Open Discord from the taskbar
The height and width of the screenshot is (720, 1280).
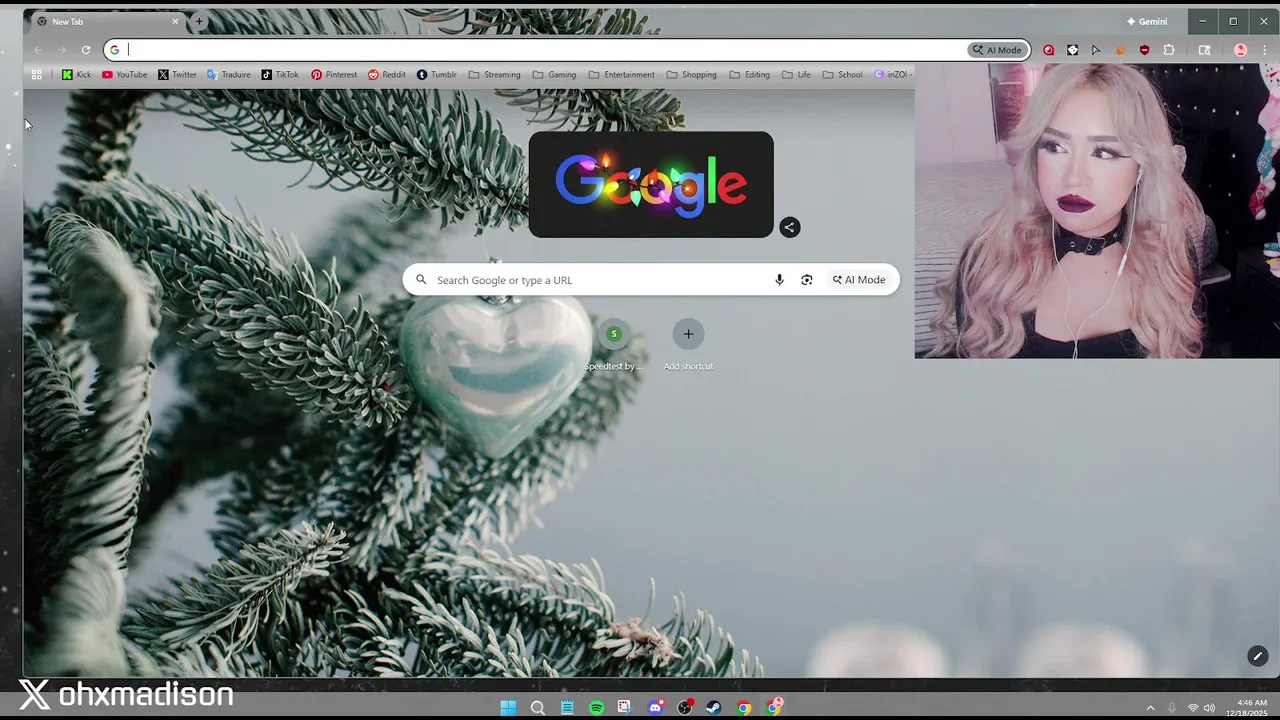point(655,708)
